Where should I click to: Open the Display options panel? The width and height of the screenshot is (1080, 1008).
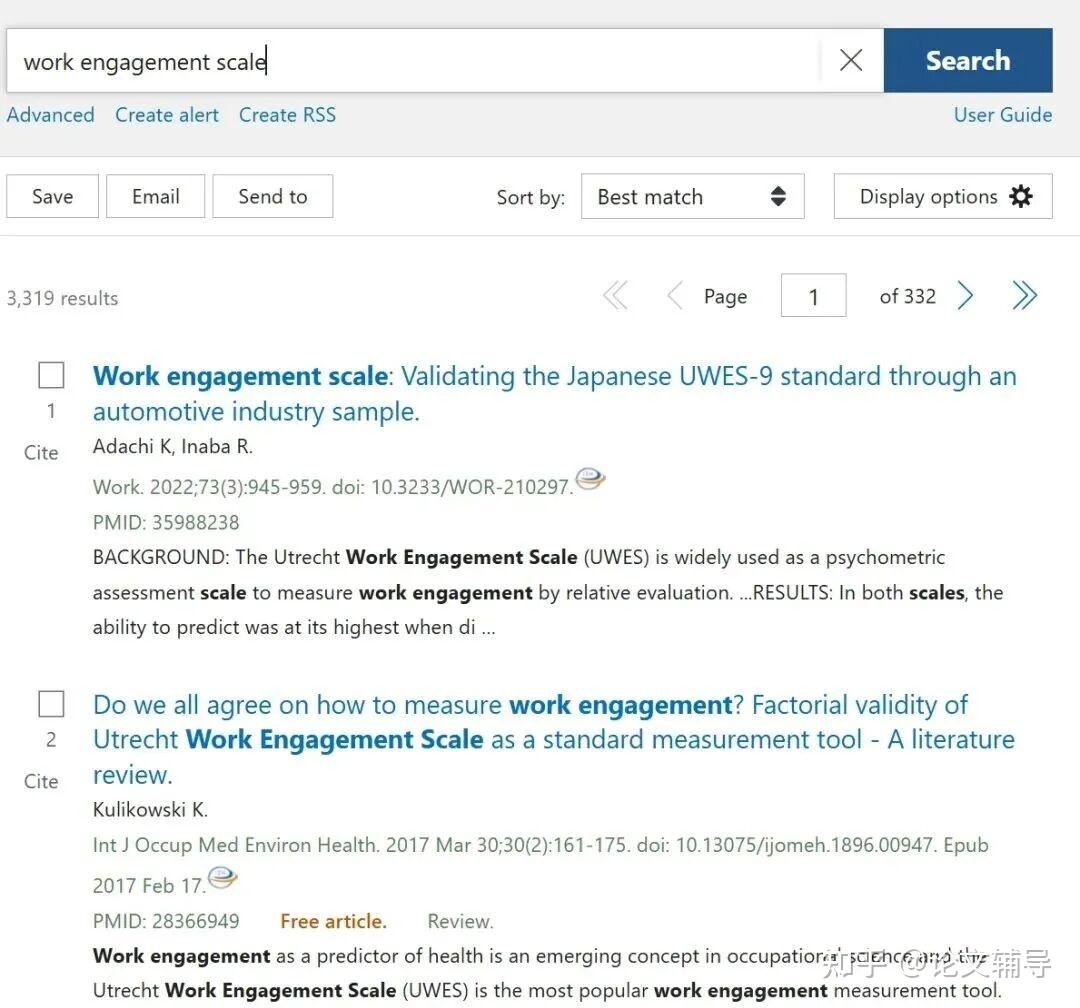coord(928,197)
